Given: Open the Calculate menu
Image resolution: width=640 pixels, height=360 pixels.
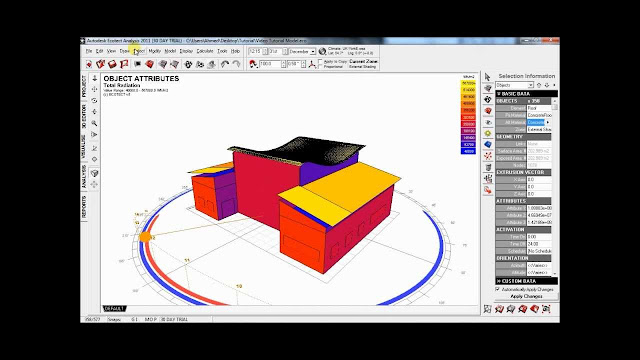Looking at the screenshot, I should click(x=205, y=51).
